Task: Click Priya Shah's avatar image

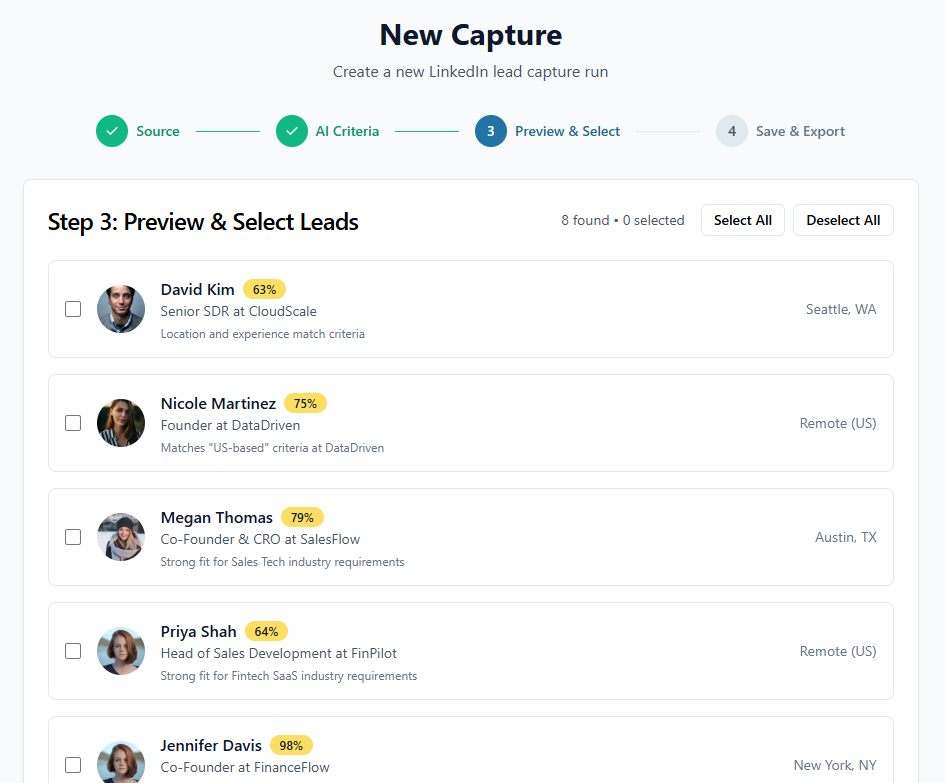Action: (x=121, y=651)
